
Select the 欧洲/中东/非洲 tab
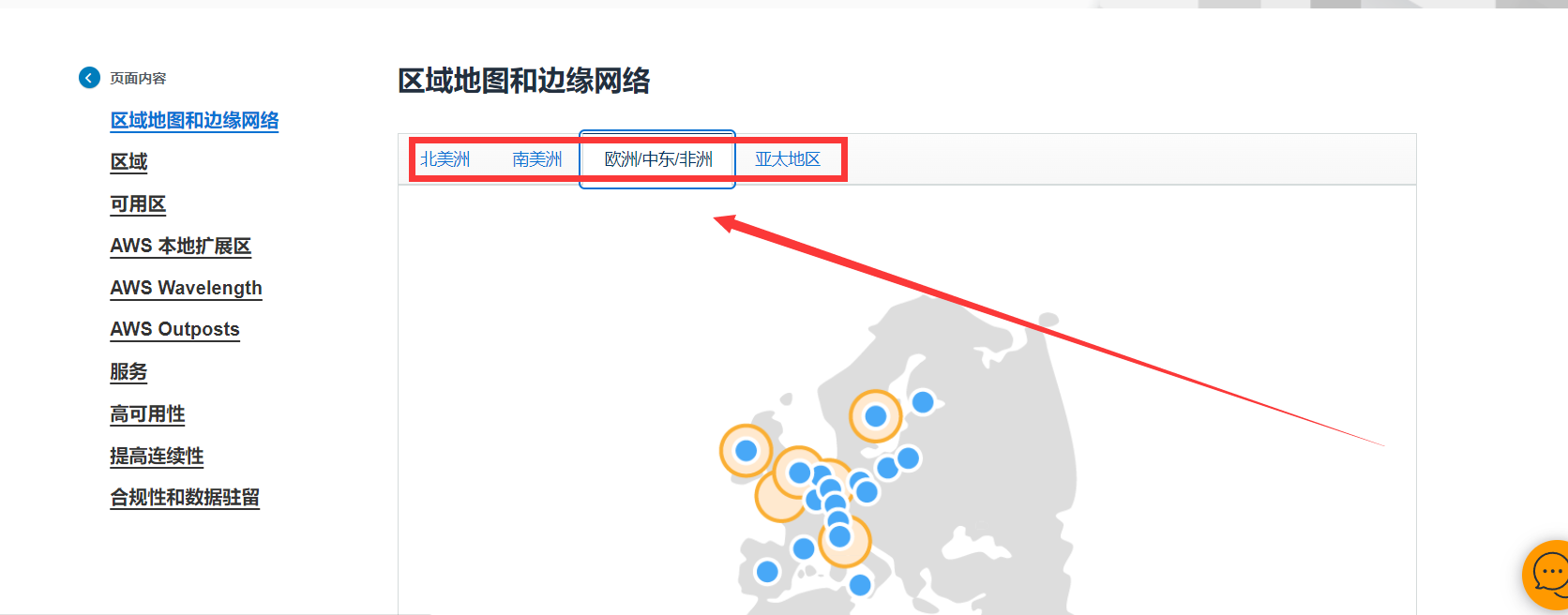pyautogui.click(x=657, y=159)
